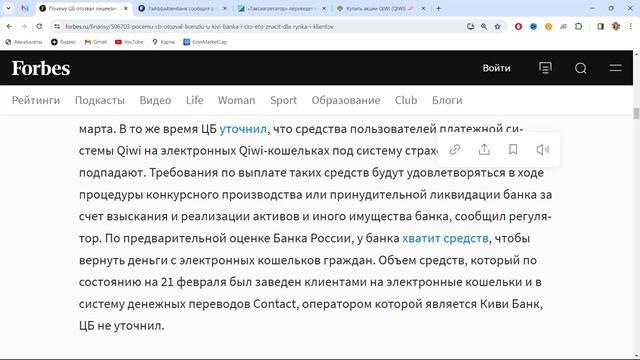
Task: Close the Купить акции QIWI tab
Action: (423, 8)
